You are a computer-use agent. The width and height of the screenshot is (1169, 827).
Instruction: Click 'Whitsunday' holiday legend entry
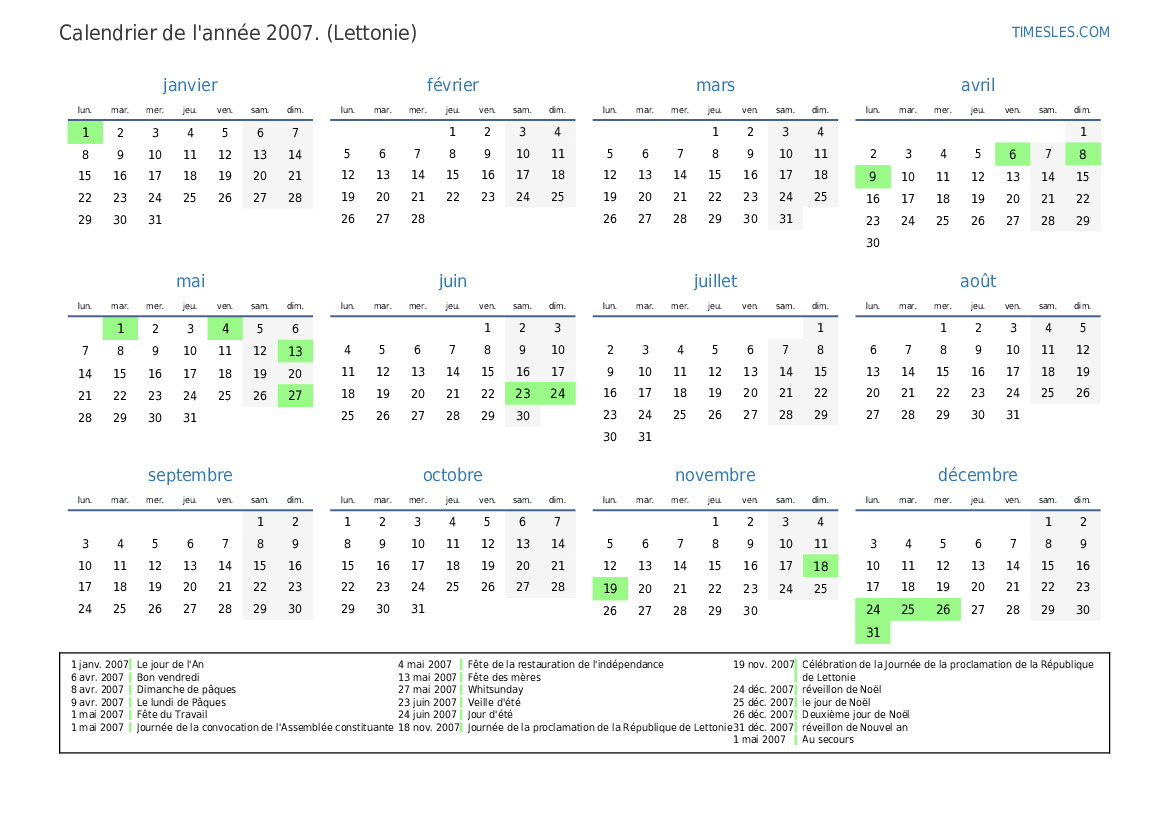[495, 689]
